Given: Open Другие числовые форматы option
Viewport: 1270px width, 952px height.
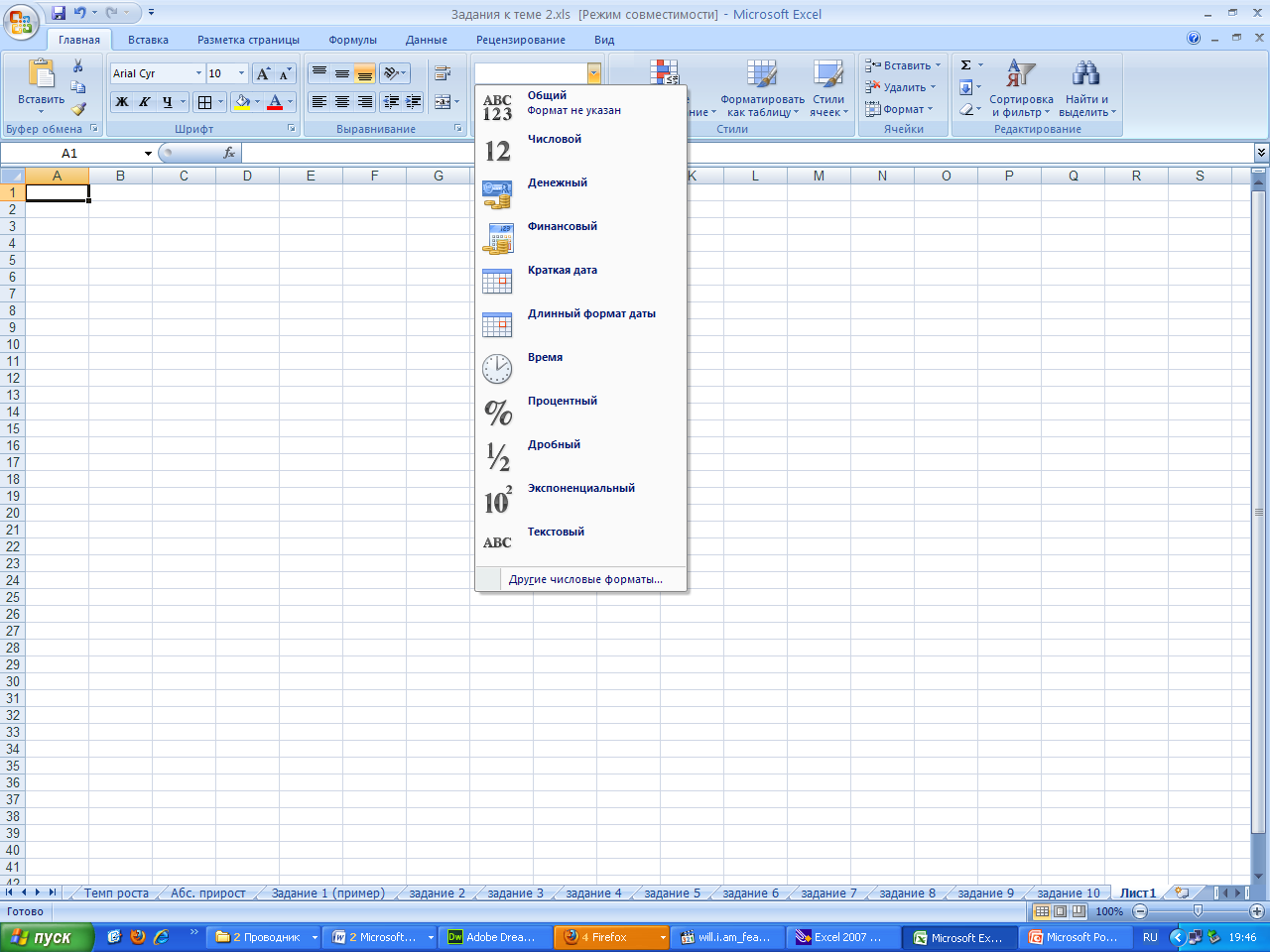Looking at the screenshot, I should (x=580, y=579).
